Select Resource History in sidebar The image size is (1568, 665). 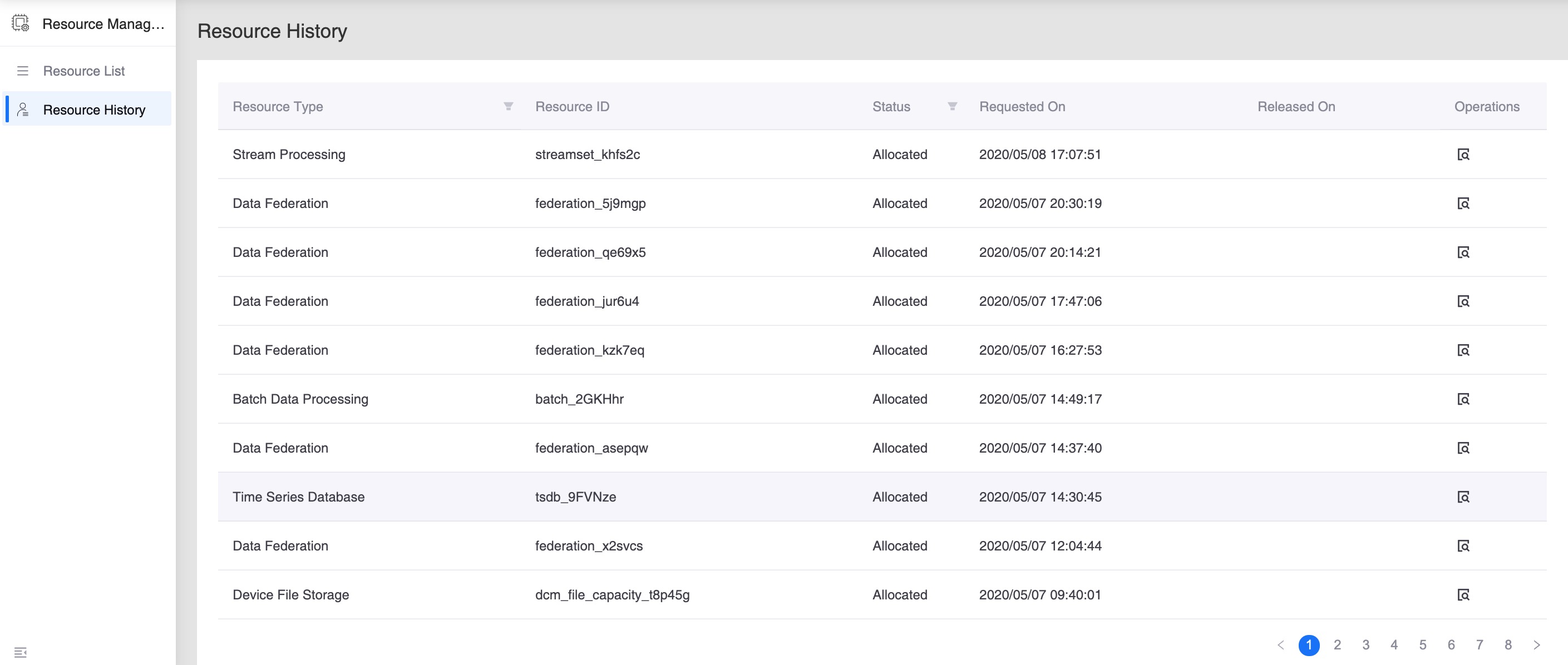(x=88, y=110)
